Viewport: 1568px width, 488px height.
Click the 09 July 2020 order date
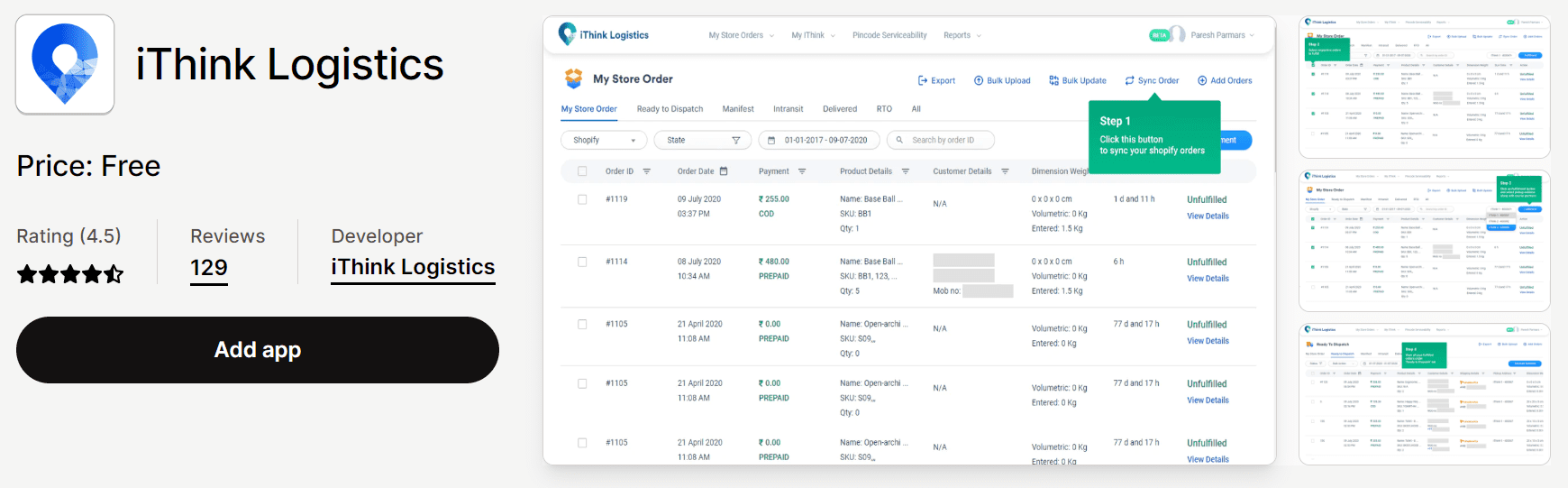pyautogui.click(x=699, y=199)
